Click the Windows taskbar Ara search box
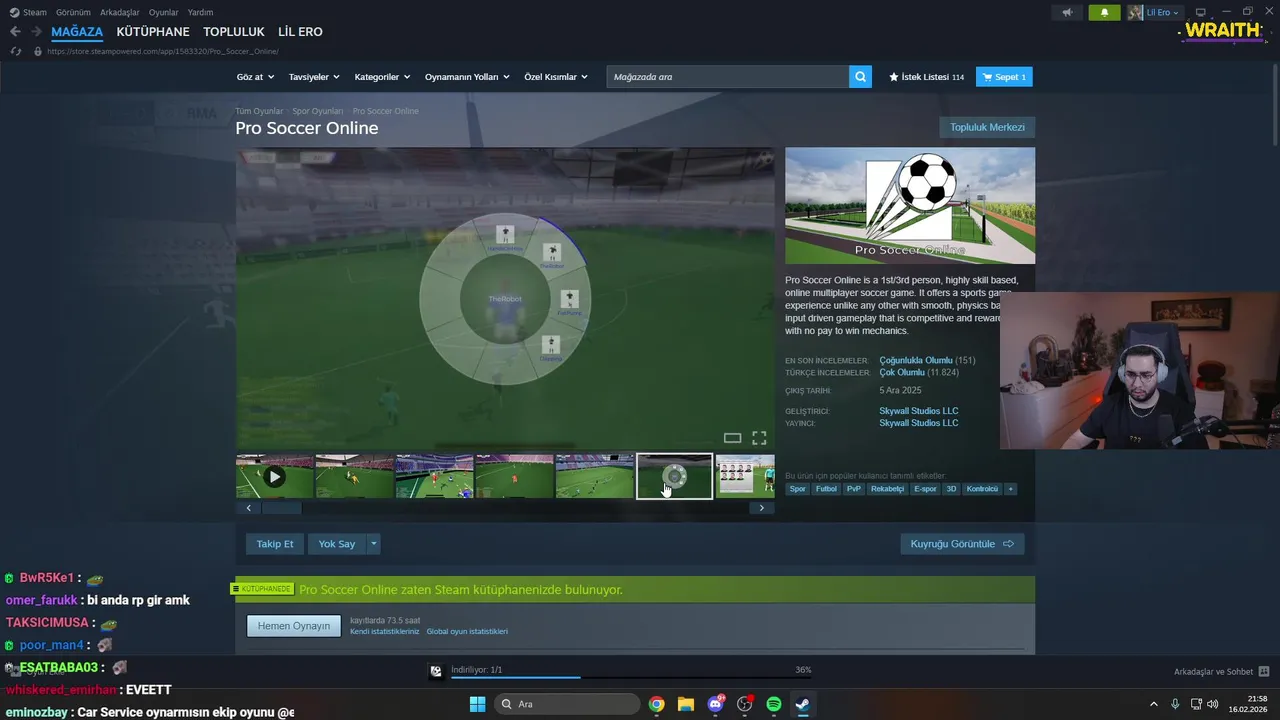This screenshot has width=1280, height=720. 567,704
